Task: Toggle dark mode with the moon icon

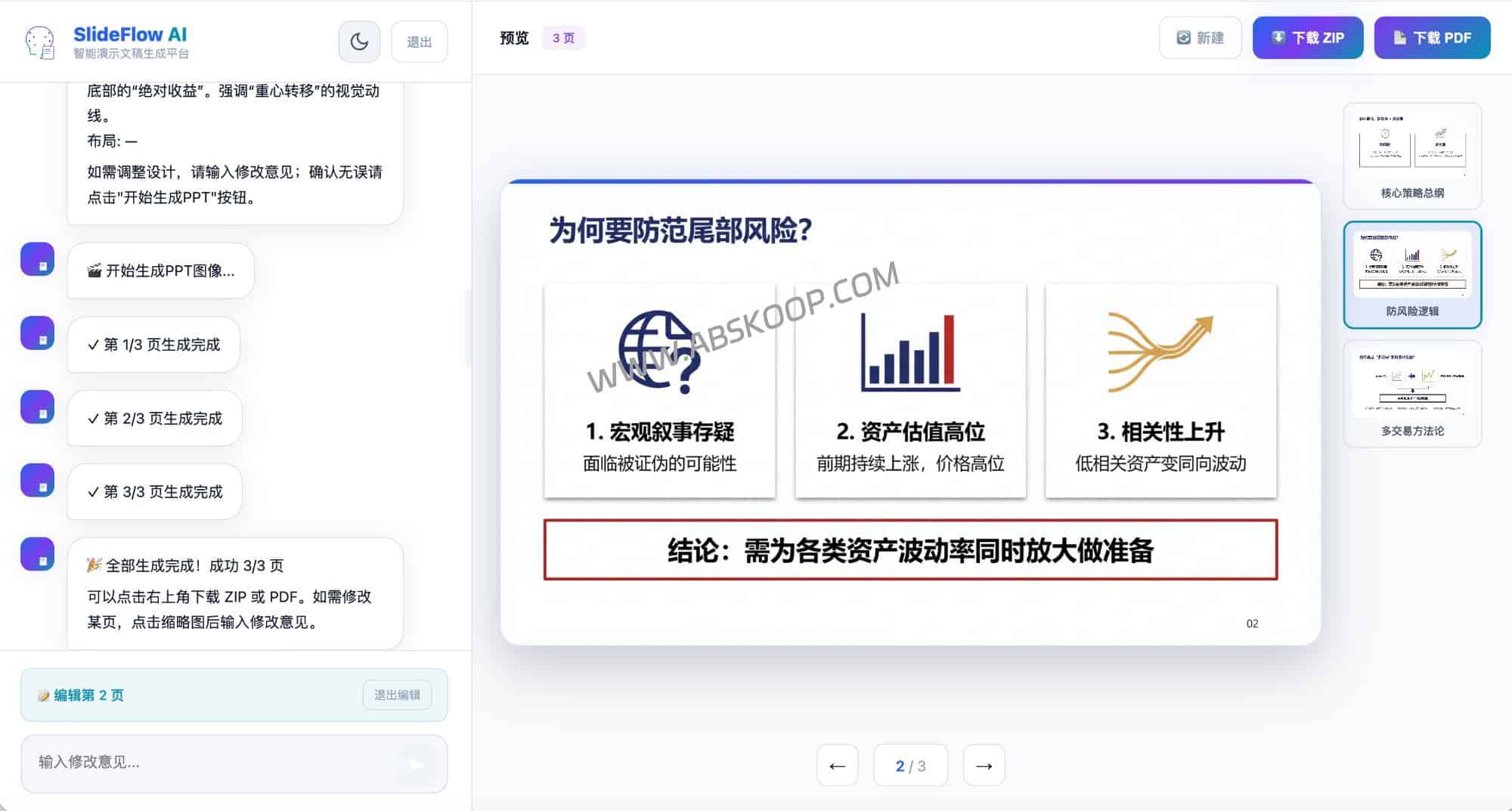Action: pos(359,41)
